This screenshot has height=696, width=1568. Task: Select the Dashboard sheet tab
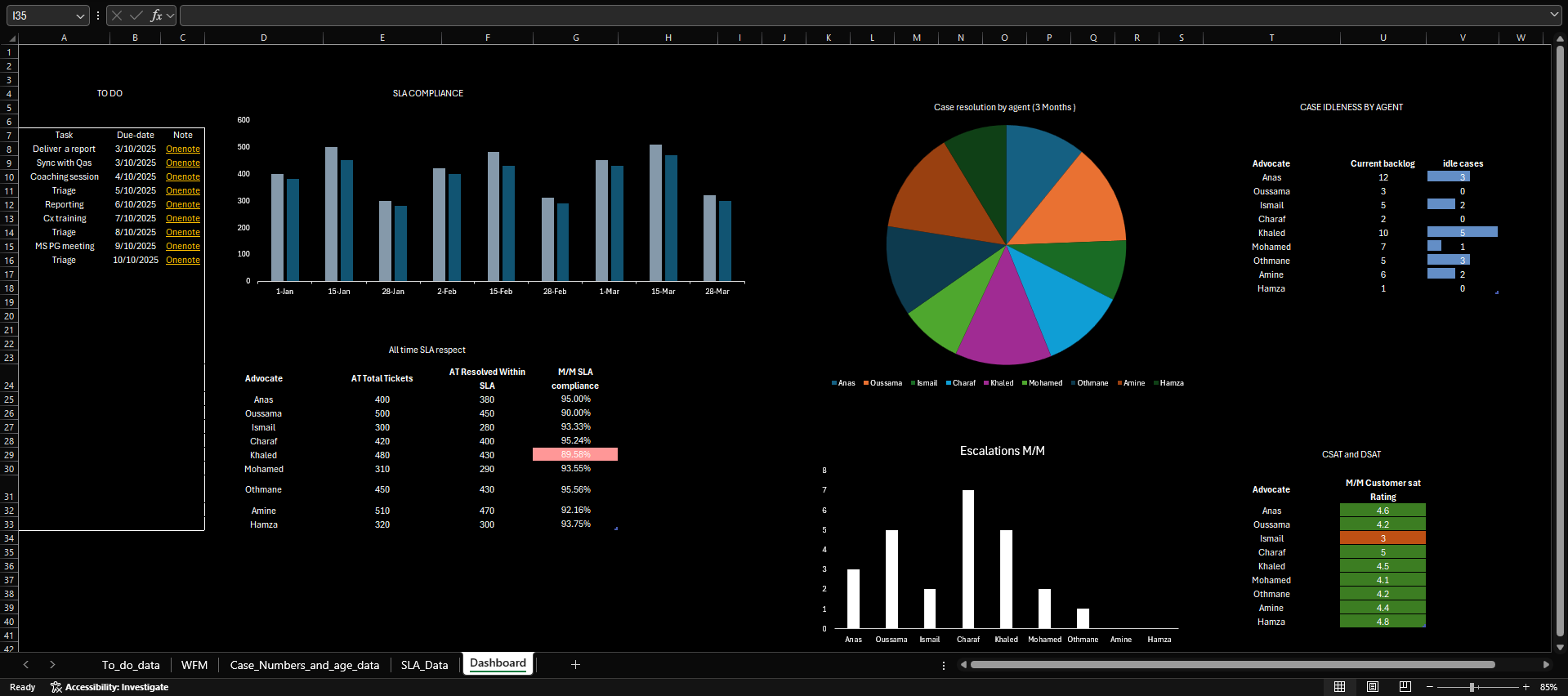498,663
